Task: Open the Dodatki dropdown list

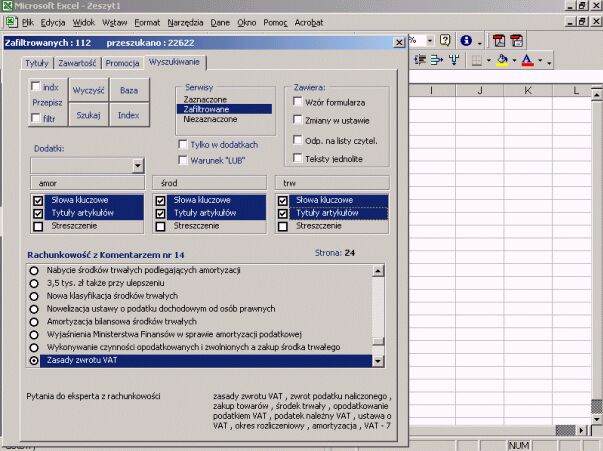Action: [137, 165]
